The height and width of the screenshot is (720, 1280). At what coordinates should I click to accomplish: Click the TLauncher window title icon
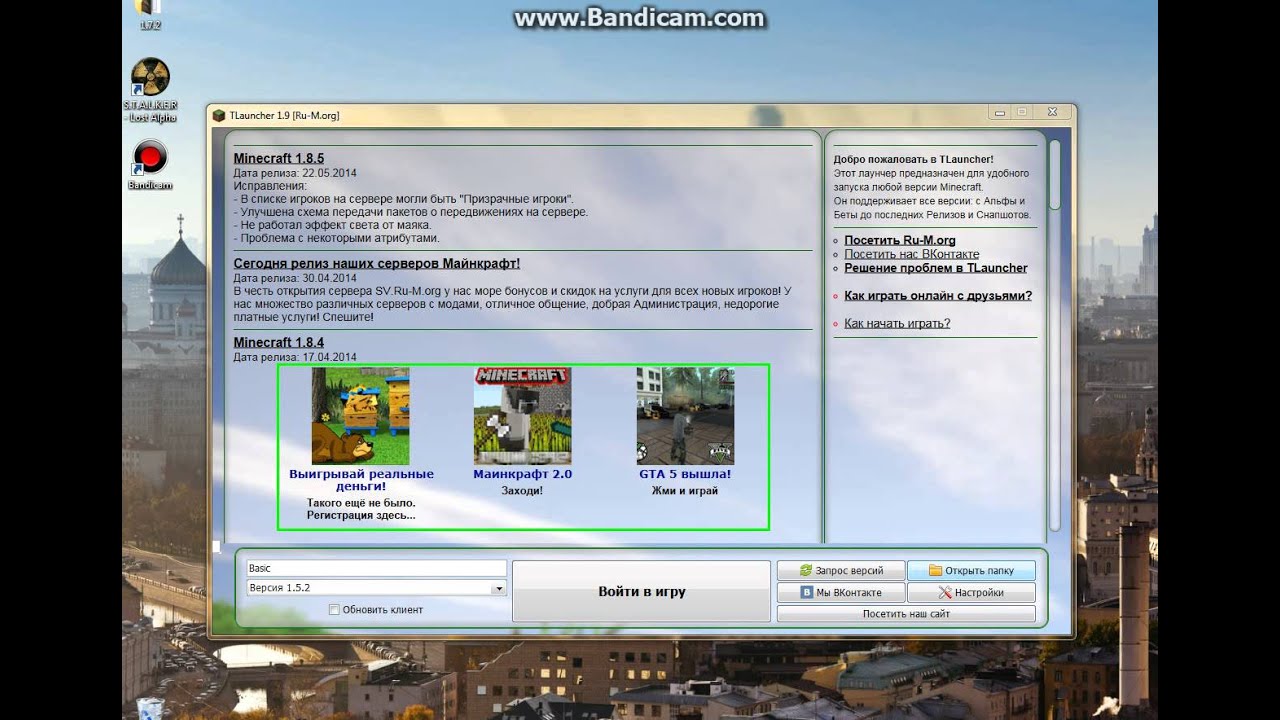[219, 115]
